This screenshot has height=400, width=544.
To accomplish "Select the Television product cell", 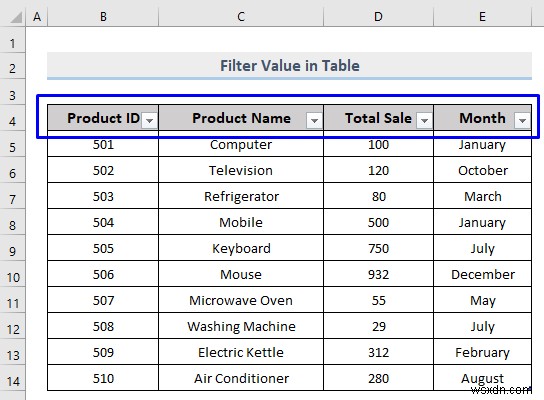I will pos(241,170).
